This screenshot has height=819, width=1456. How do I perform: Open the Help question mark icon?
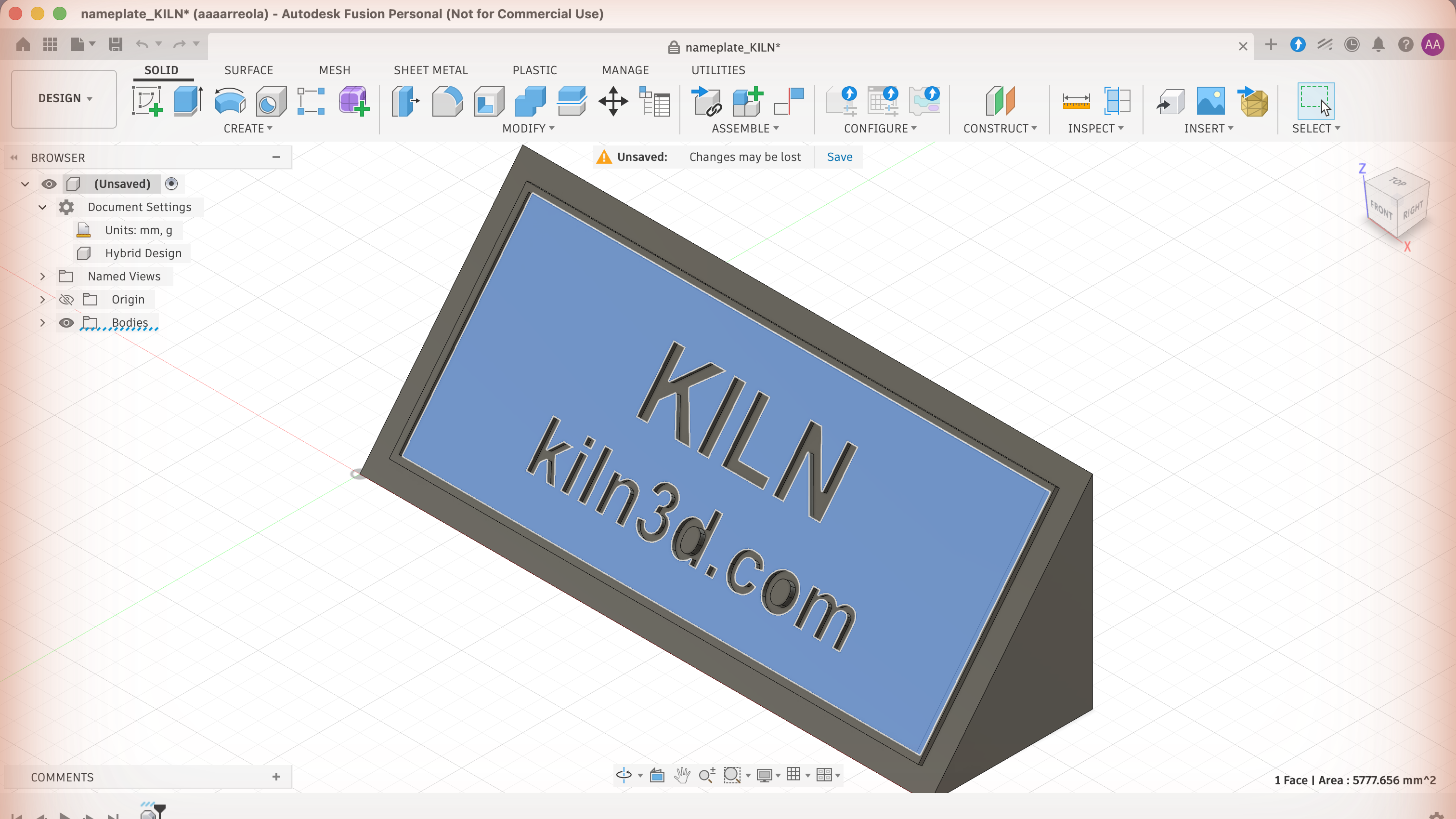[1406, 44]
